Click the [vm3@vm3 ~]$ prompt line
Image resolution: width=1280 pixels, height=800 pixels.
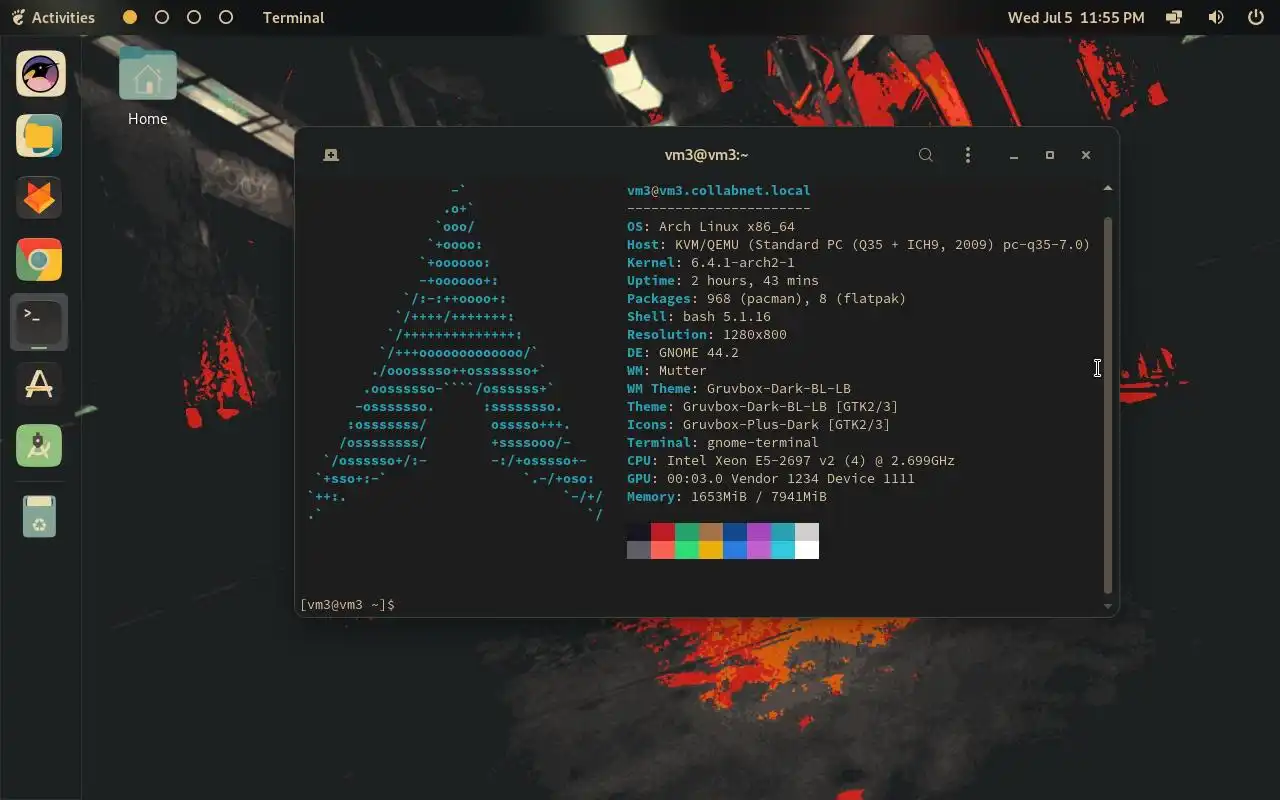(347, 605)
